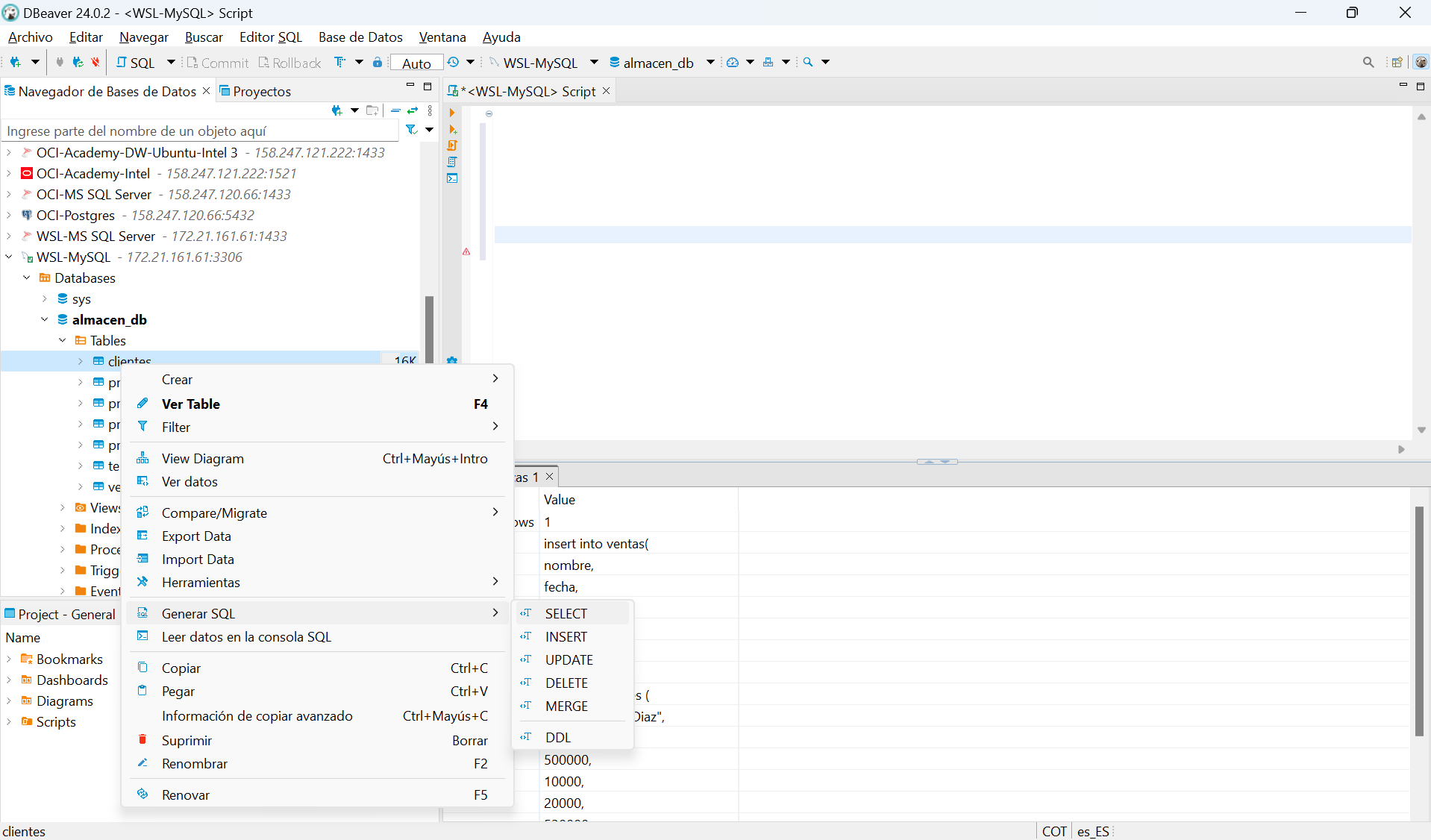Select Scripts folder in Project panel
This screenshot has width=1431, height=840.
coord(56,722)
